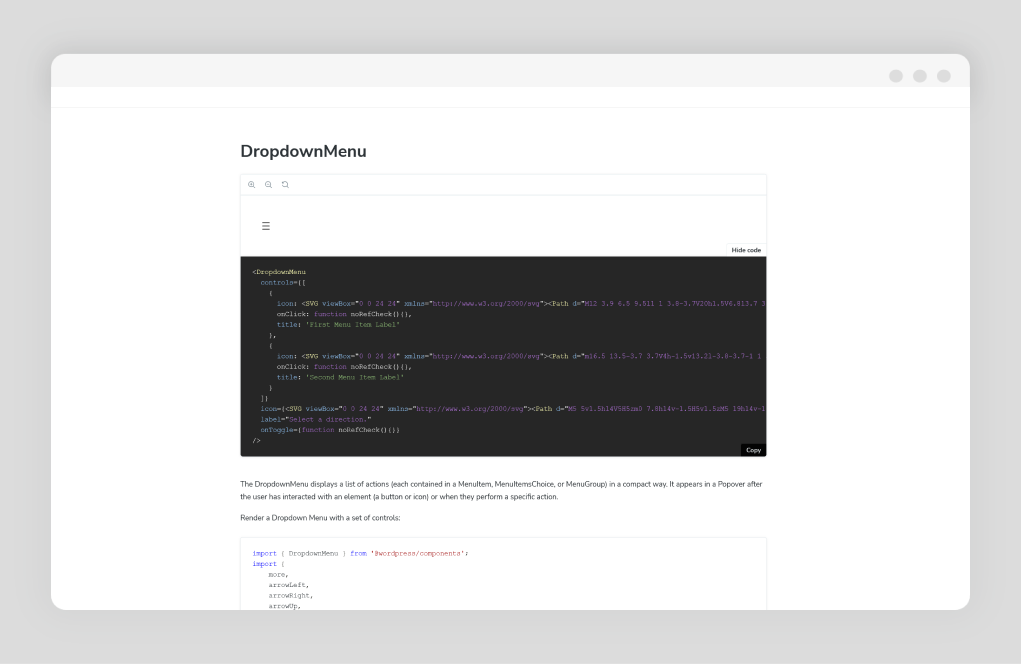The height and width of the screenshot is (664, 1021).
Task: Click the reset zoom icon
Action: point(285,185)
